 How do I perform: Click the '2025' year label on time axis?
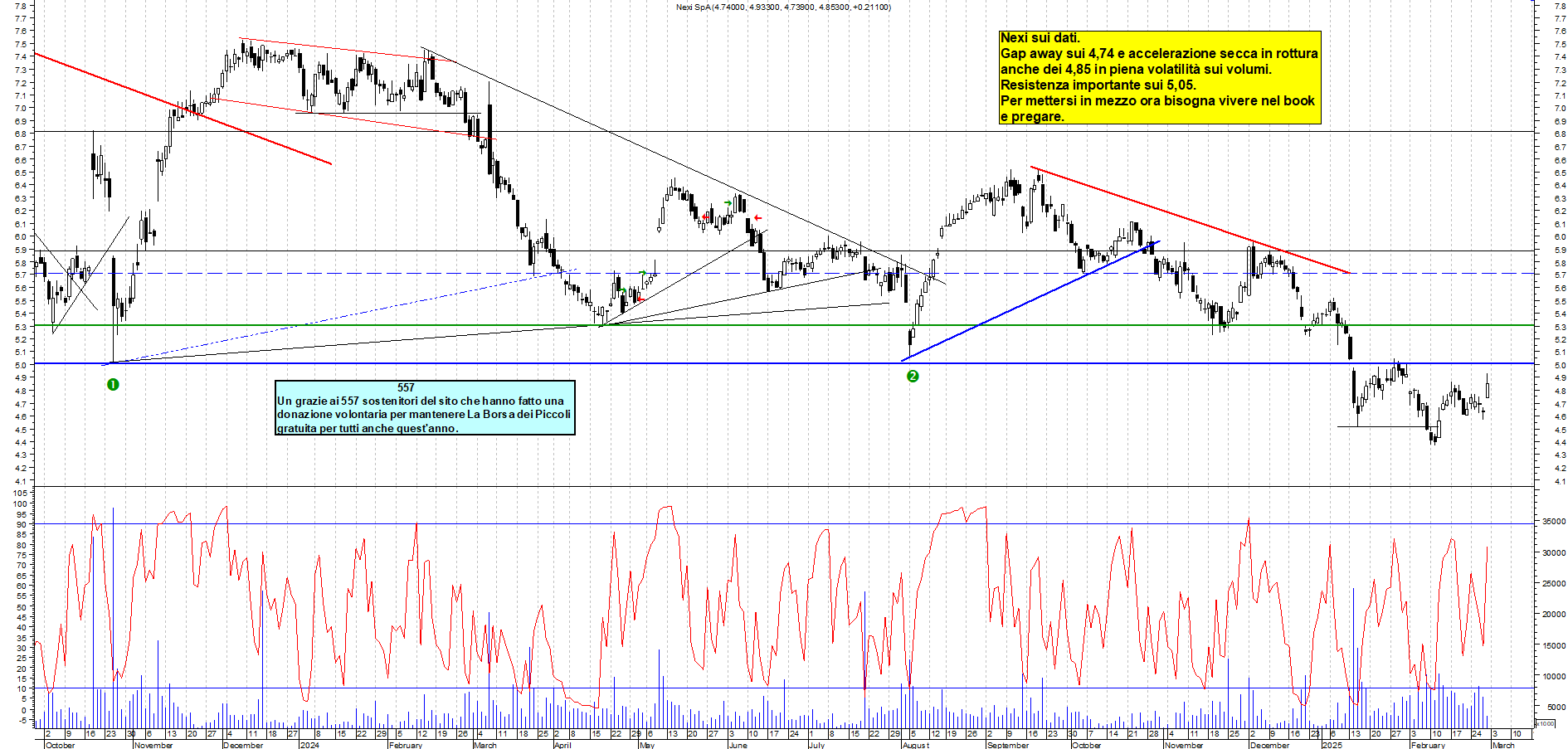[1332, 745]
